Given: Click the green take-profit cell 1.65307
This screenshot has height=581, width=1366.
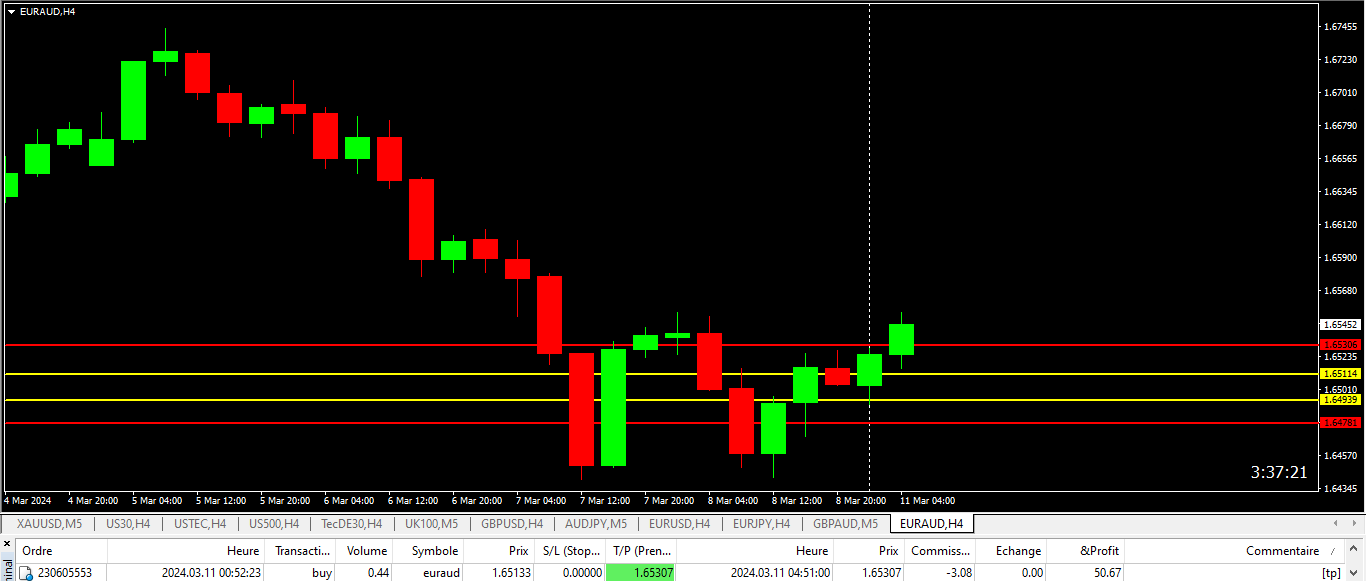Looking at the screenshot, I should pos(641,573).
